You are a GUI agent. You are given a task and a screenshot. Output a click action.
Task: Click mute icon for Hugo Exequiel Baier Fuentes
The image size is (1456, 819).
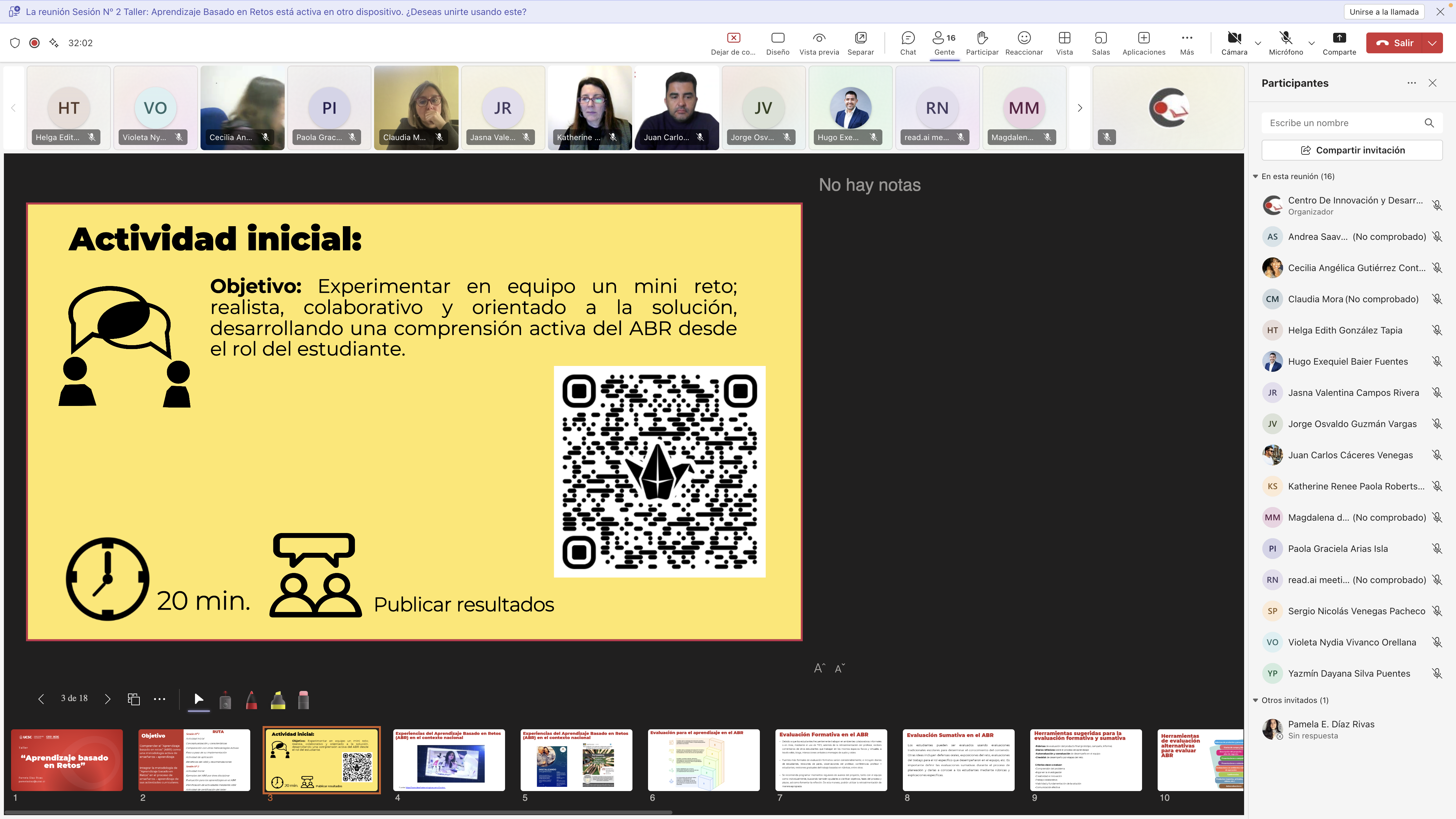pyautogui.click(x=1437, y=361)
